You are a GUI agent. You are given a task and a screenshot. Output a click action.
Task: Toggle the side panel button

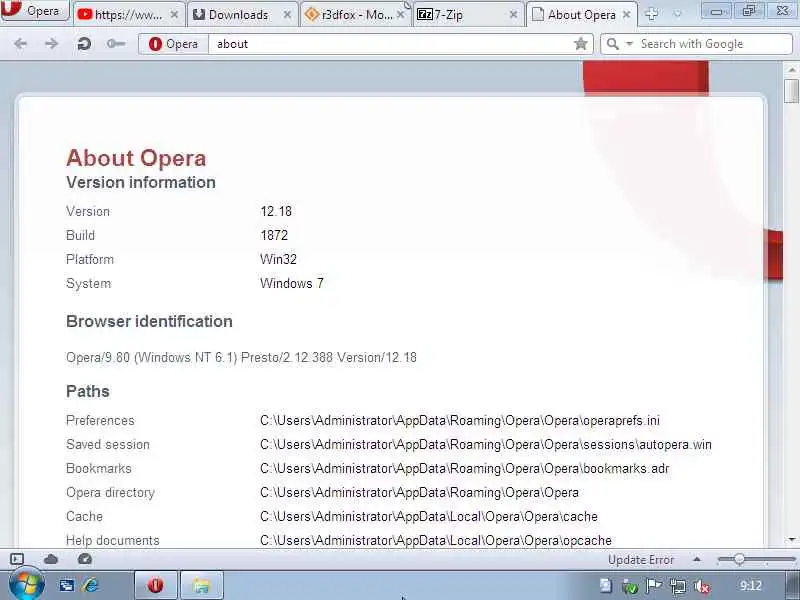[17, 559]
